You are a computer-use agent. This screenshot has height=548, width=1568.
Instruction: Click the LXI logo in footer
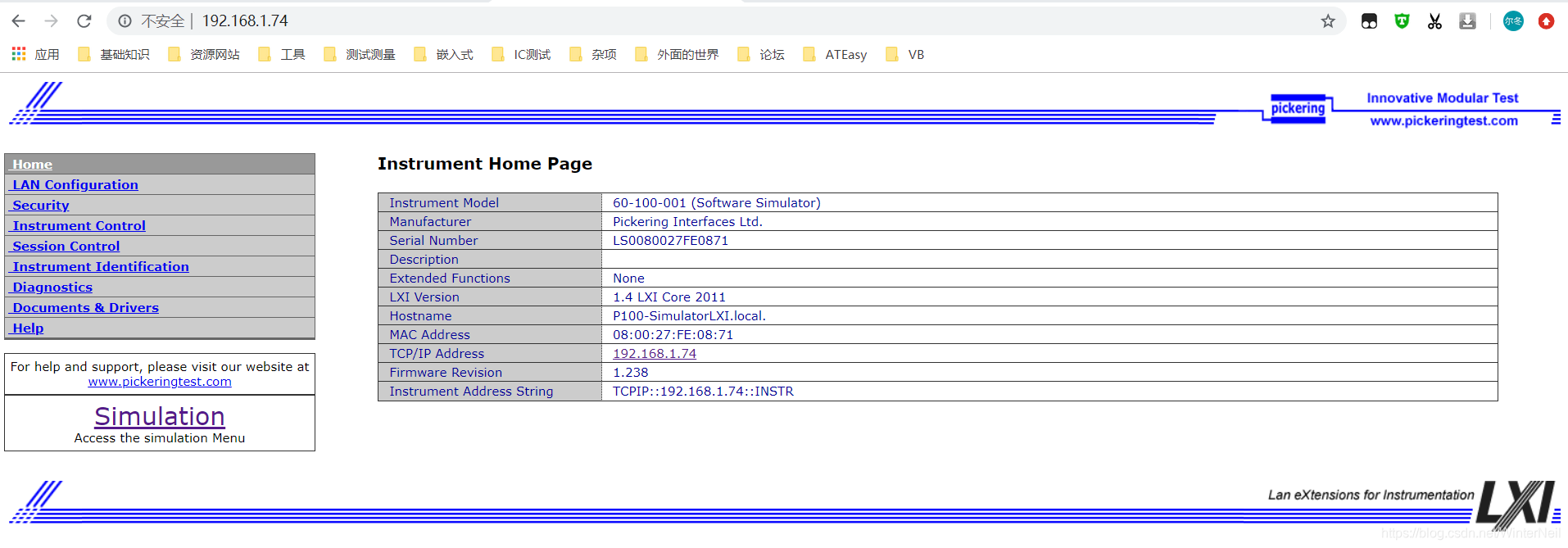click(x=1516, y=504)
